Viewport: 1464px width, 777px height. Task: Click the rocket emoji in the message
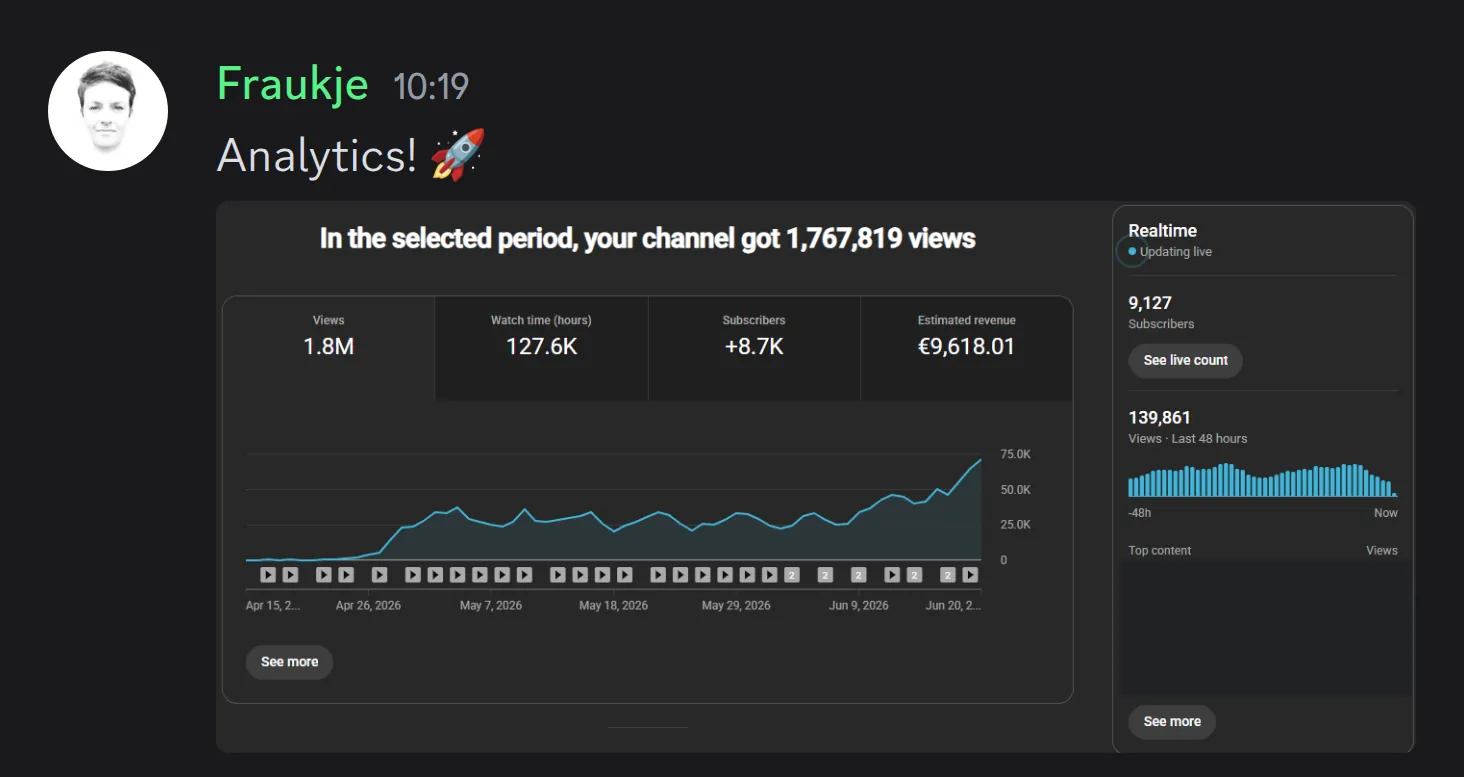[458, 155]
